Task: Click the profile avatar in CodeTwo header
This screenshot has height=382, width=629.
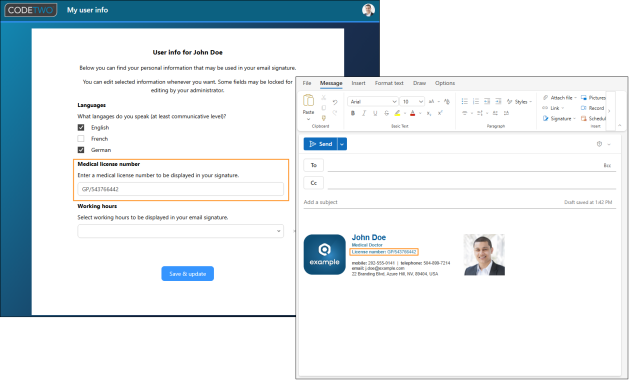Action: (368, 10)
